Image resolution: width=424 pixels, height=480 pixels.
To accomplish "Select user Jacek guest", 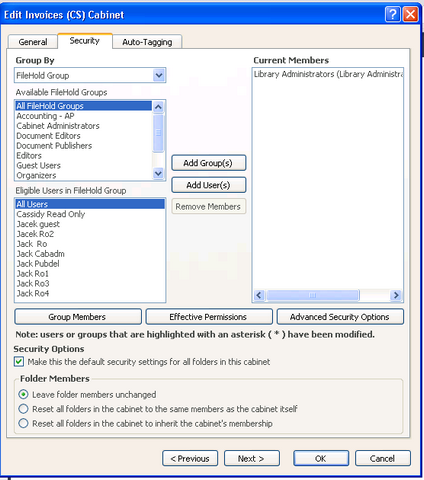I will [90, 224].
